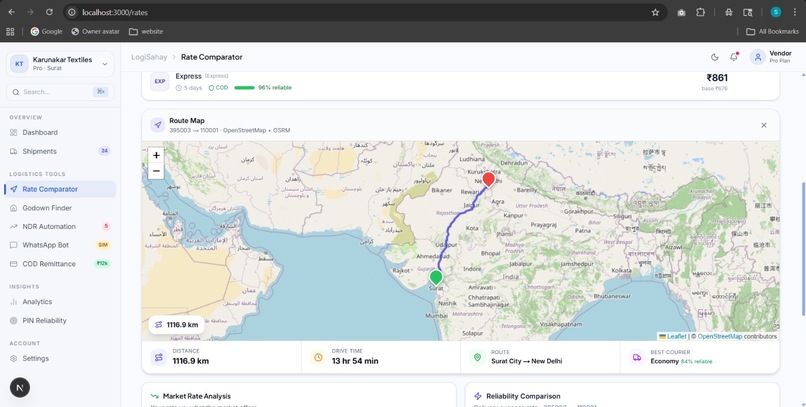Screen dimensions: 806x407
Task: Click the Distance route icon
Action: (x=159, y=357)
